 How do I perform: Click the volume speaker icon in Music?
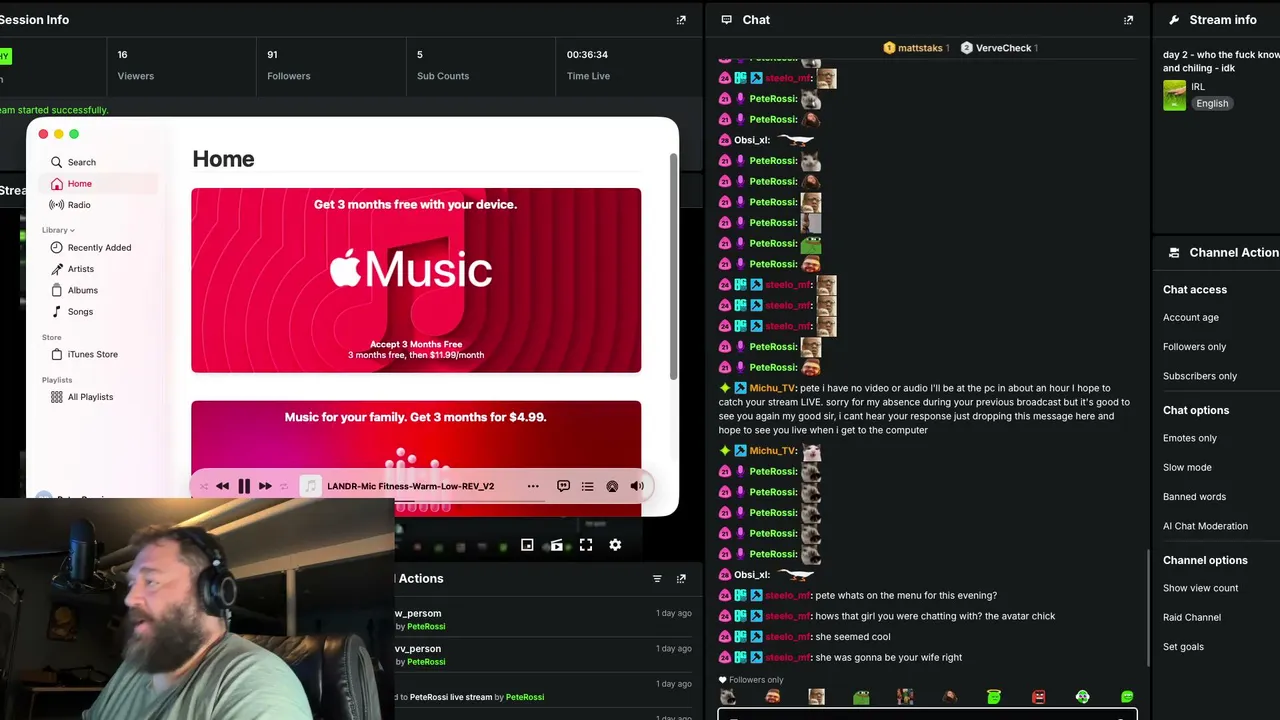pos(637,486)
